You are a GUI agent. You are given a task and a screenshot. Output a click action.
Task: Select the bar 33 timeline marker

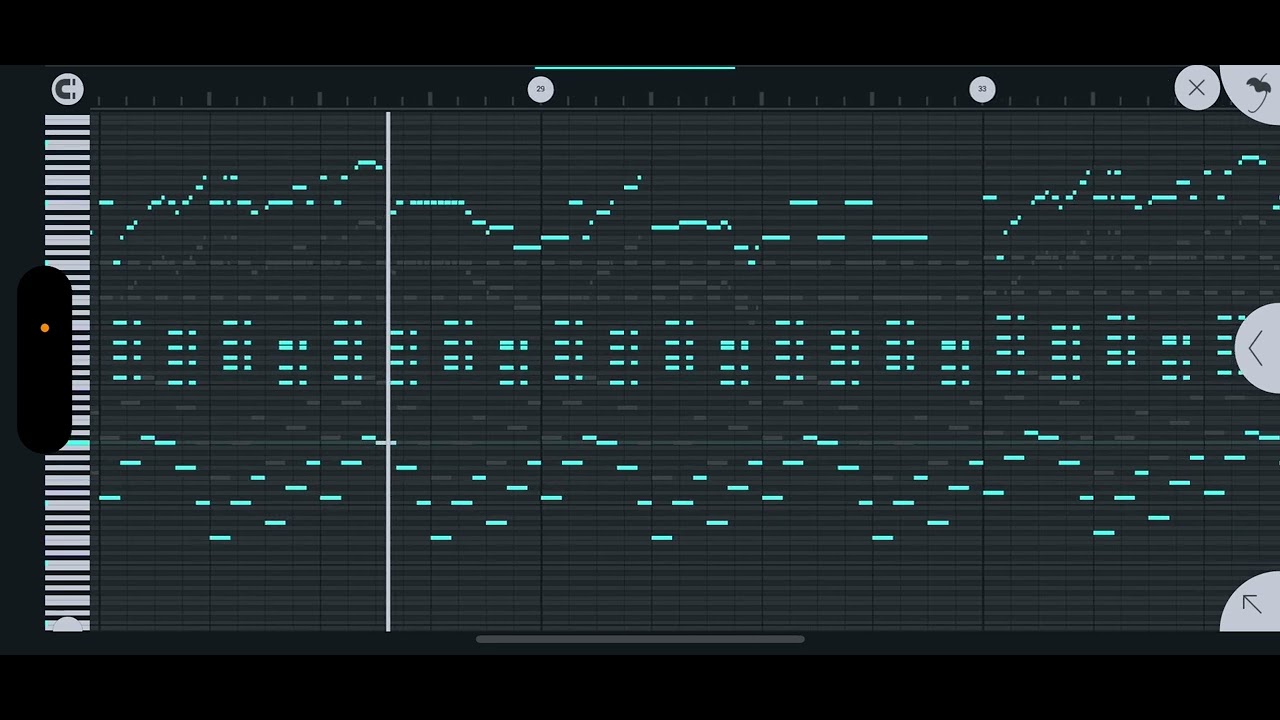982,89
